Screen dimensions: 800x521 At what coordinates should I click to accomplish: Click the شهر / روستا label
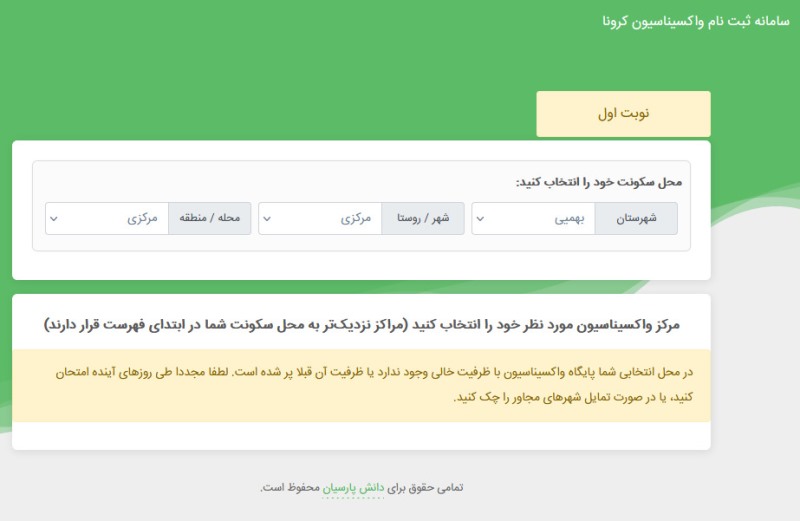click(423, 218)
